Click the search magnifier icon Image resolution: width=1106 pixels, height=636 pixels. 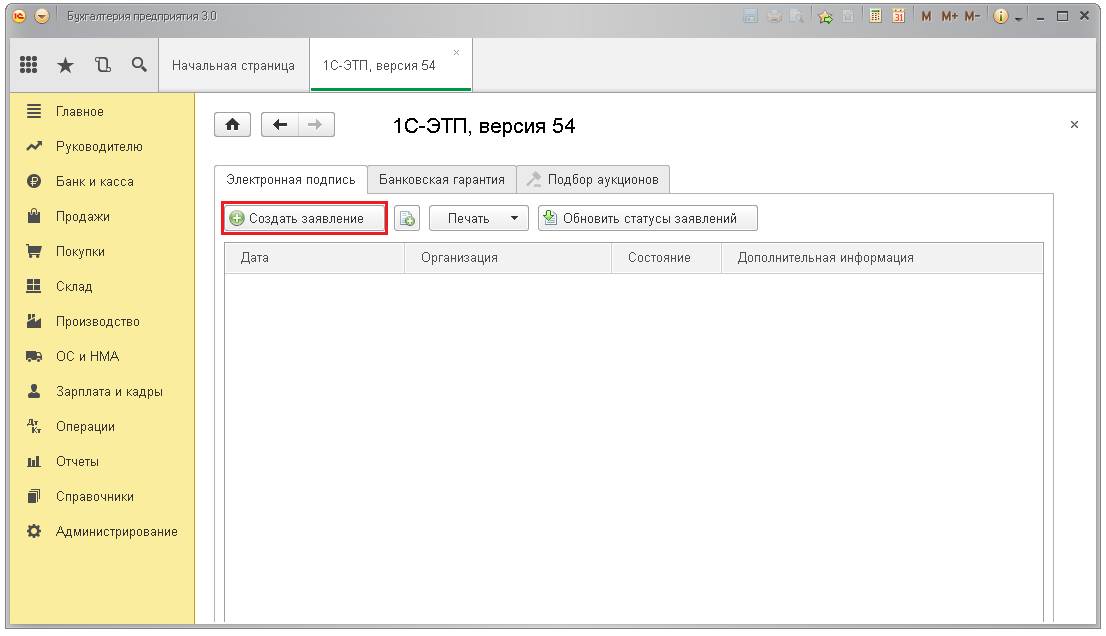(139, 65)
